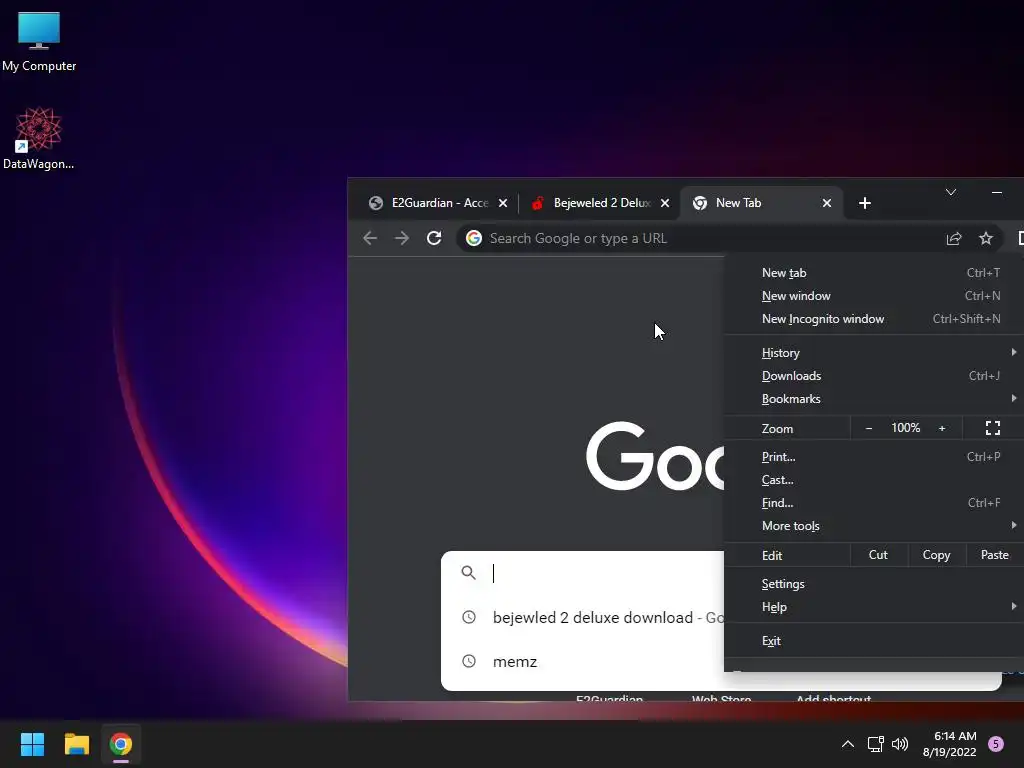
Task: Click the Google icon in address bar
Action: coord(474,238)
